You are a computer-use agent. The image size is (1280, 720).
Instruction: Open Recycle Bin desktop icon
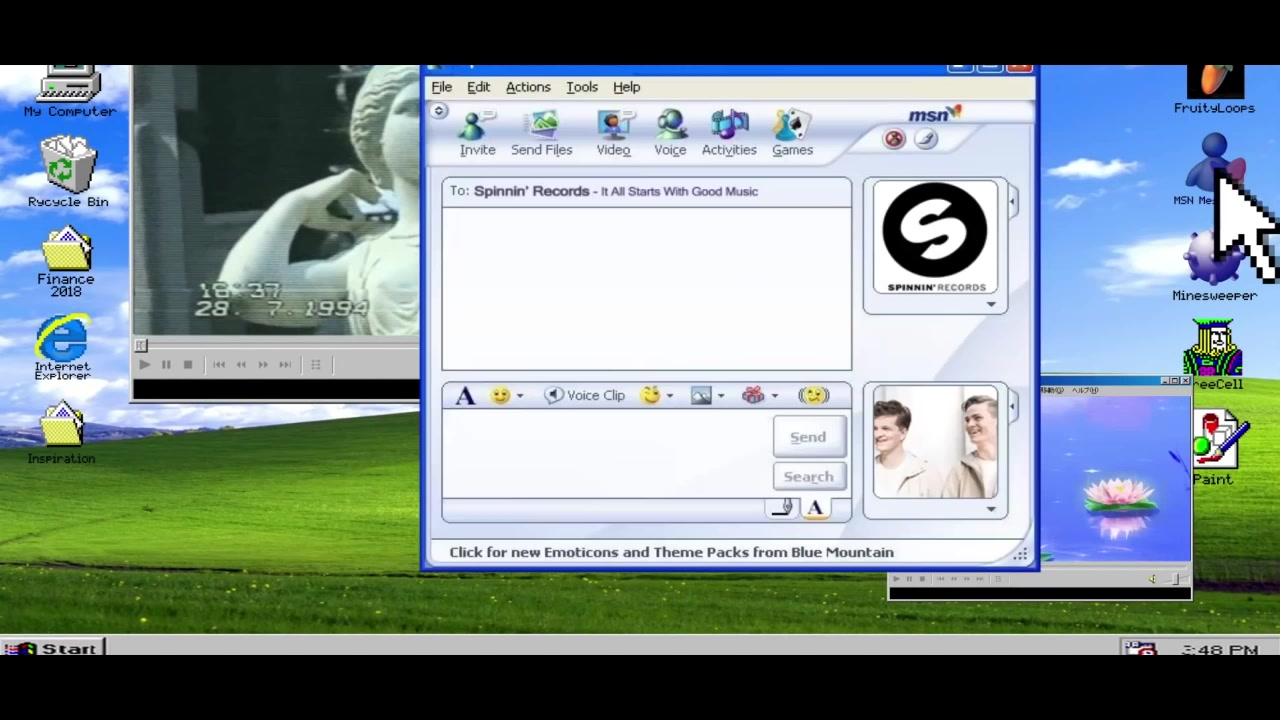[68, 172]
